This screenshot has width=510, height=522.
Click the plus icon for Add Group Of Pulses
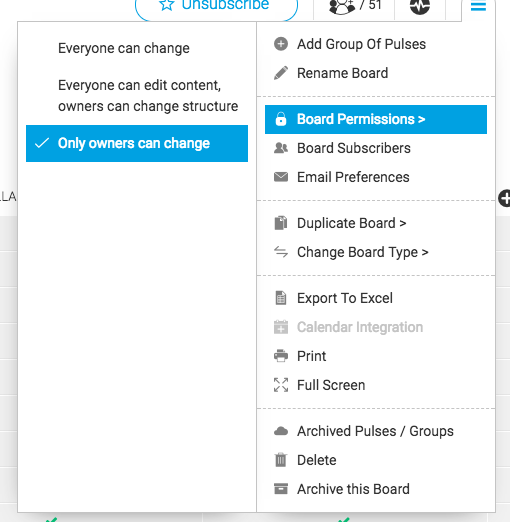(281, 44)
